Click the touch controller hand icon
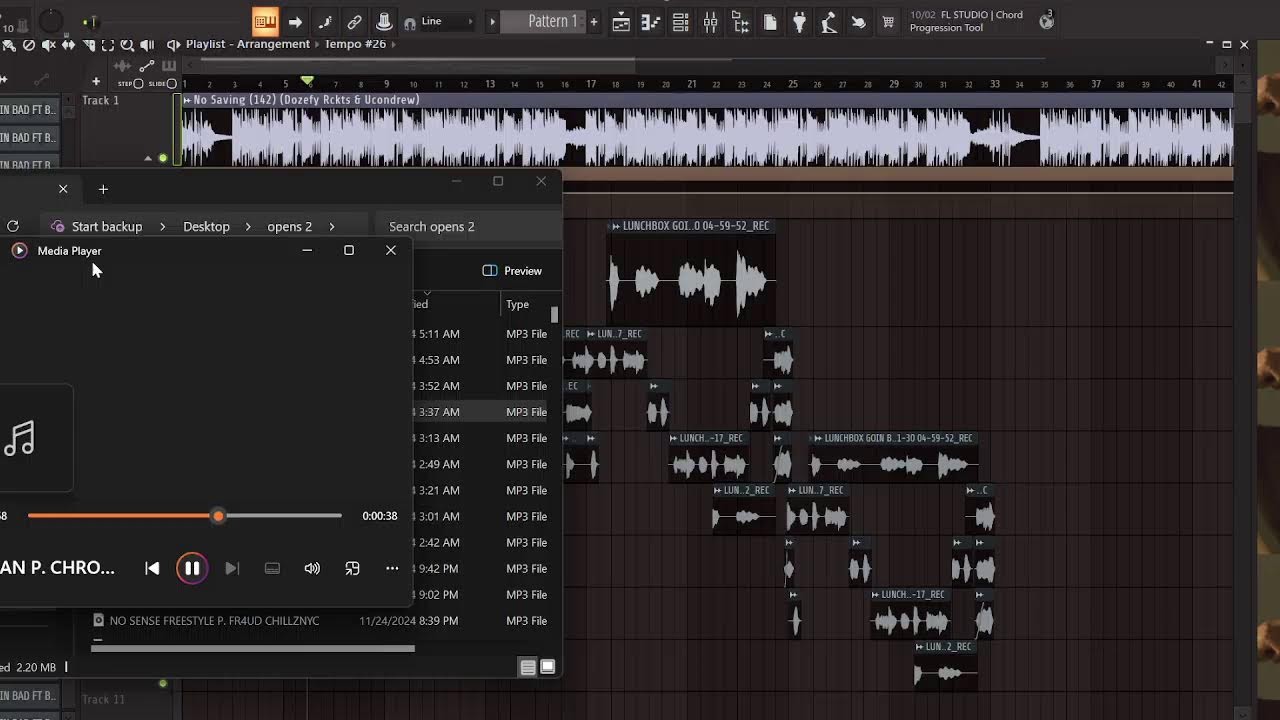The image size is (1280, 720). click(858, 21)
